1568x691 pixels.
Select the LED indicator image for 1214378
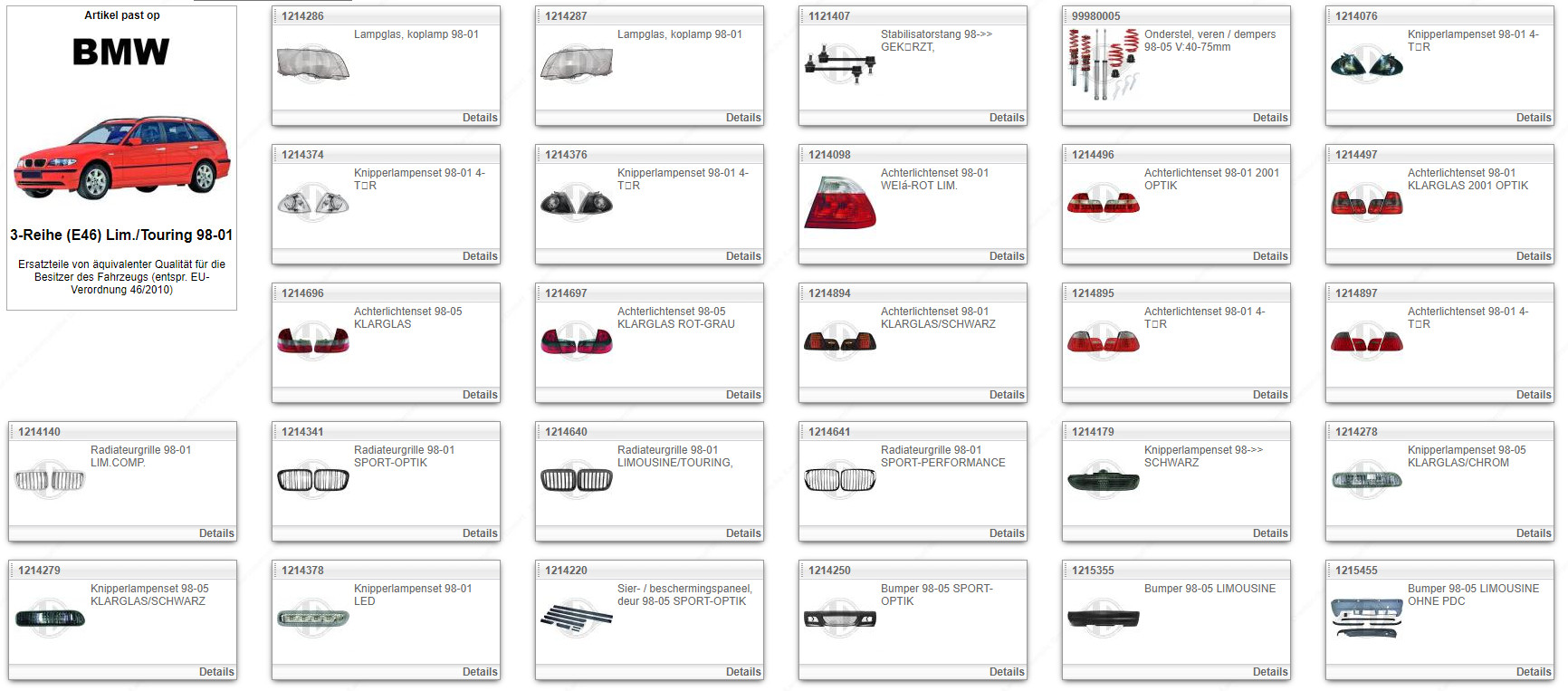coord(313,619)
